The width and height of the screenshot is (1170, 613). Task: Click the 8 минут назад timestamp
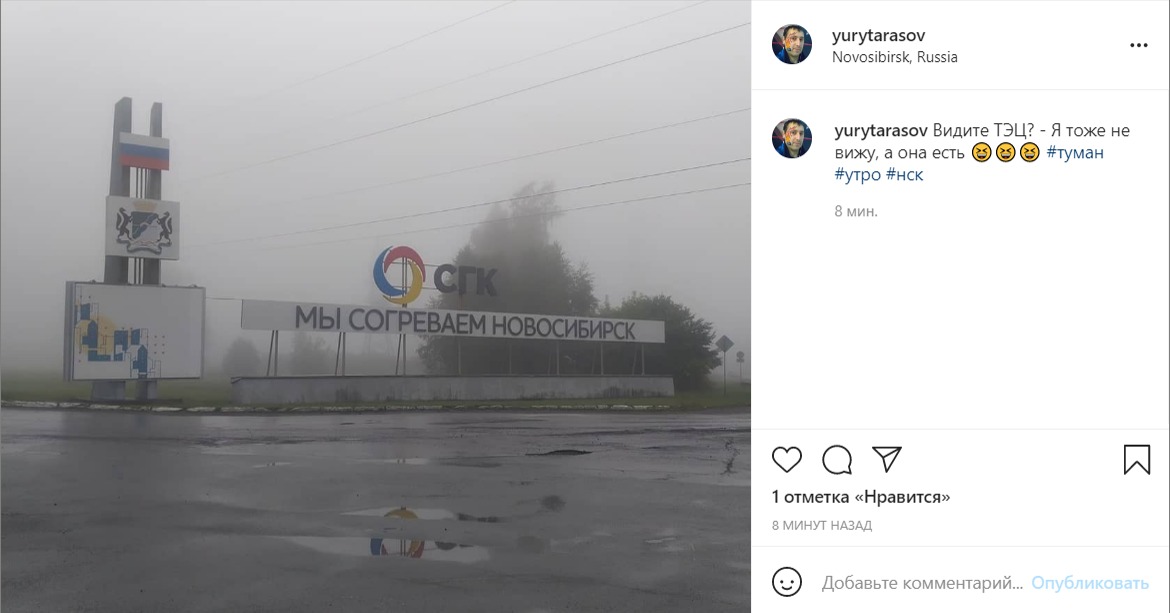(822, 525)
